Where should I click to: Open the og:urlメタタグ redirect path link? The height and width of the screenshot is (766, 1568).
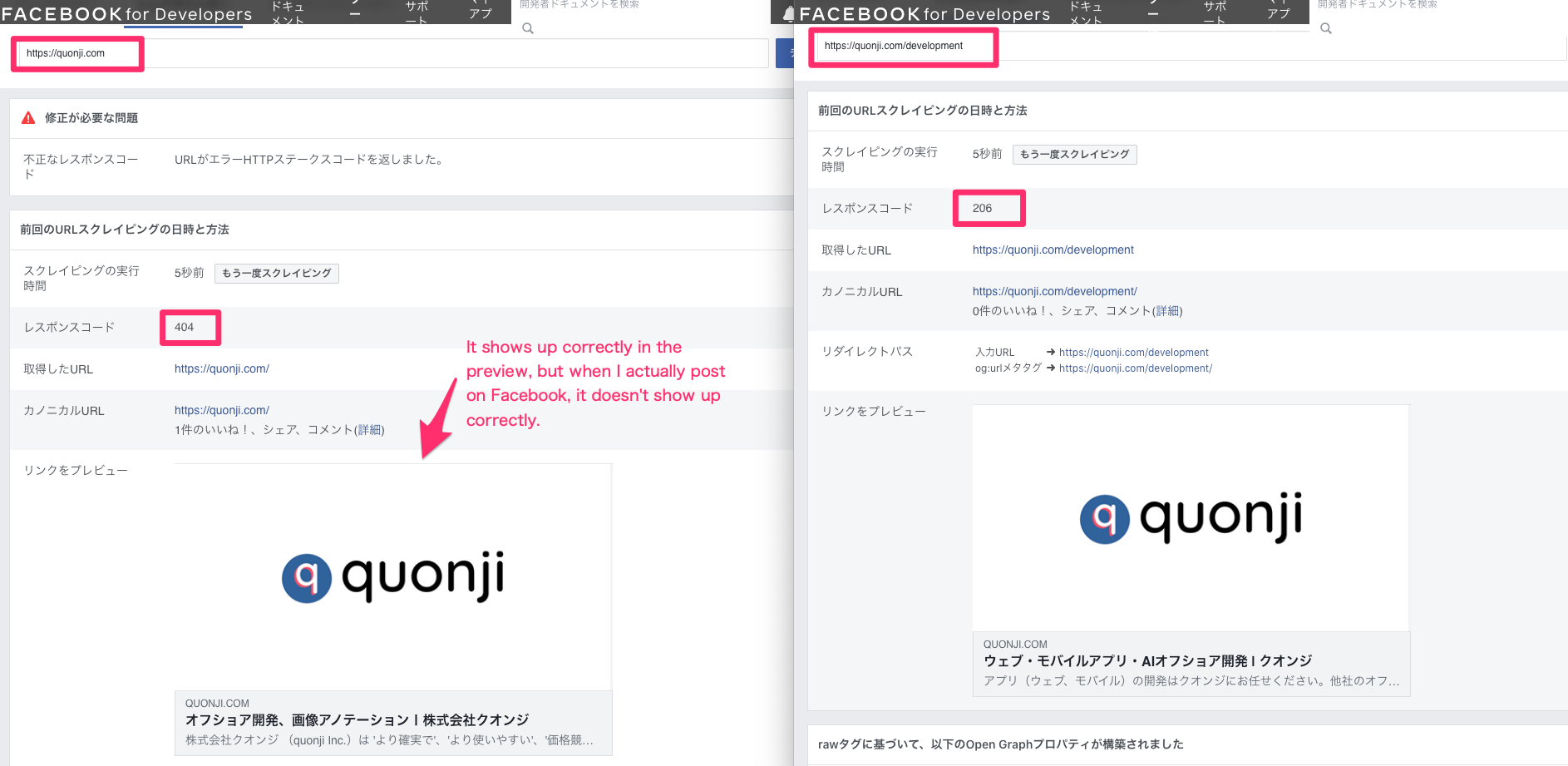click(x=1136, y=368)
